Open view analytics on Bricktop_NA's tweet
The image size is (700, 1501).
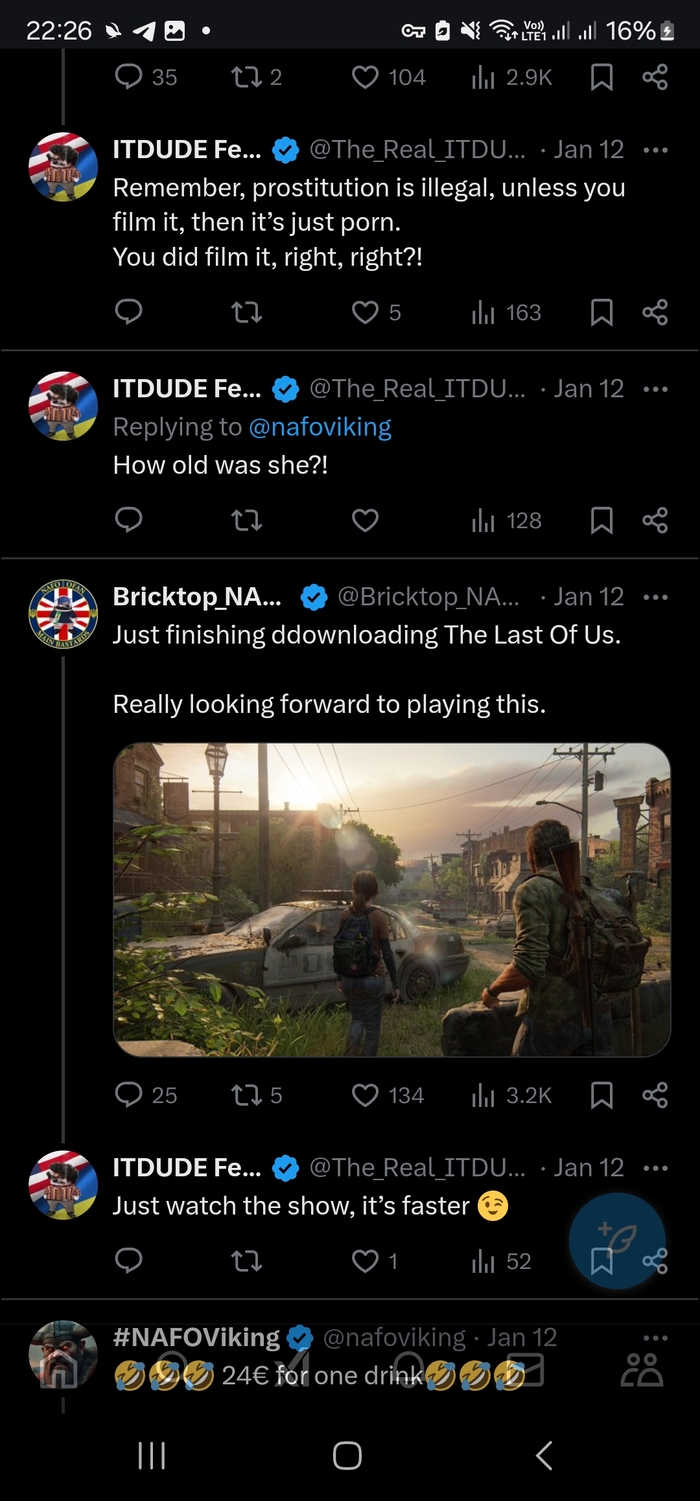coord(483,1094)
